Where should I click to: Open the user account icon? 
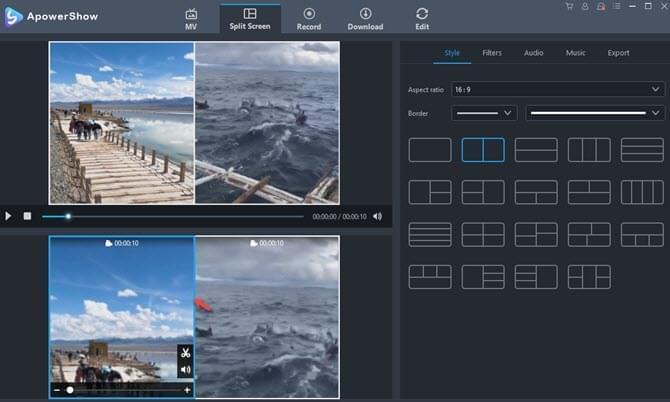tap(585, 6)
